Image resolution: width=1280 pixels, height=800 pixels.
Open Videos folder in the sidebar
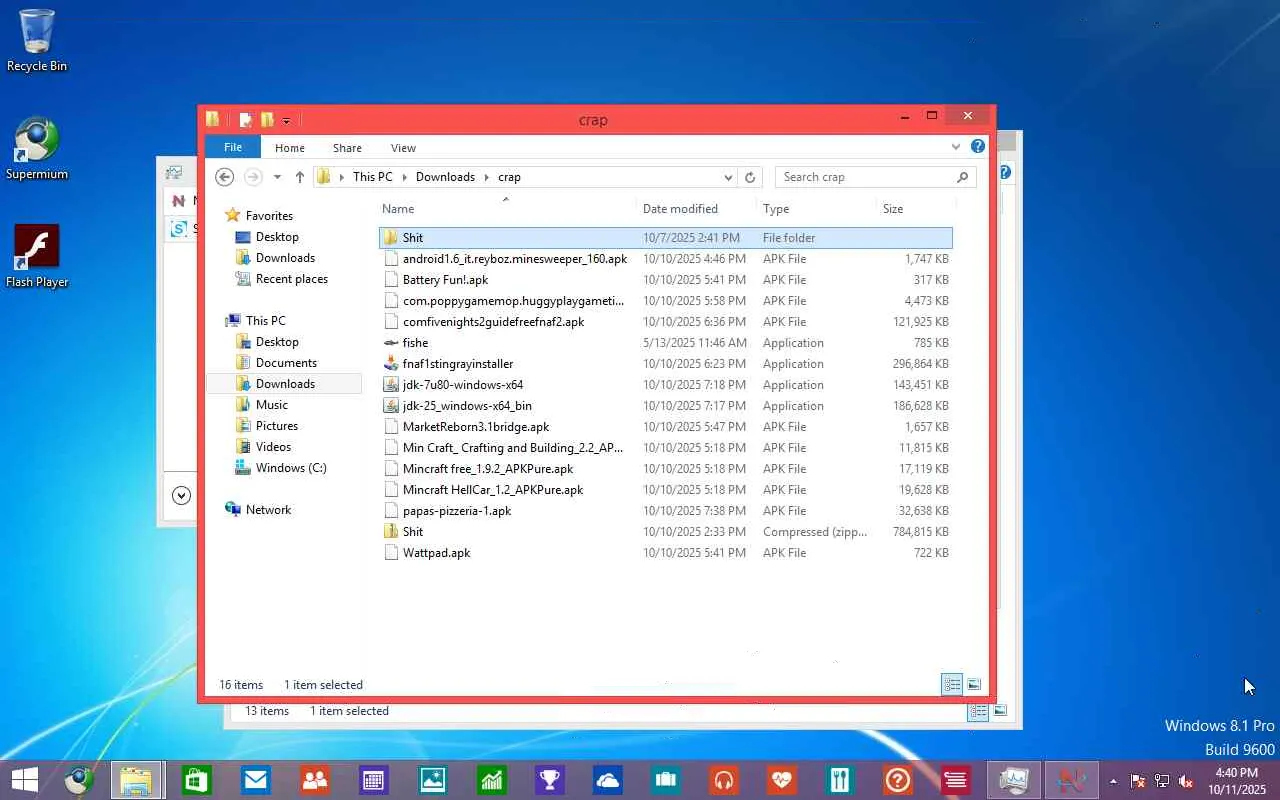(x=273, y=447)
